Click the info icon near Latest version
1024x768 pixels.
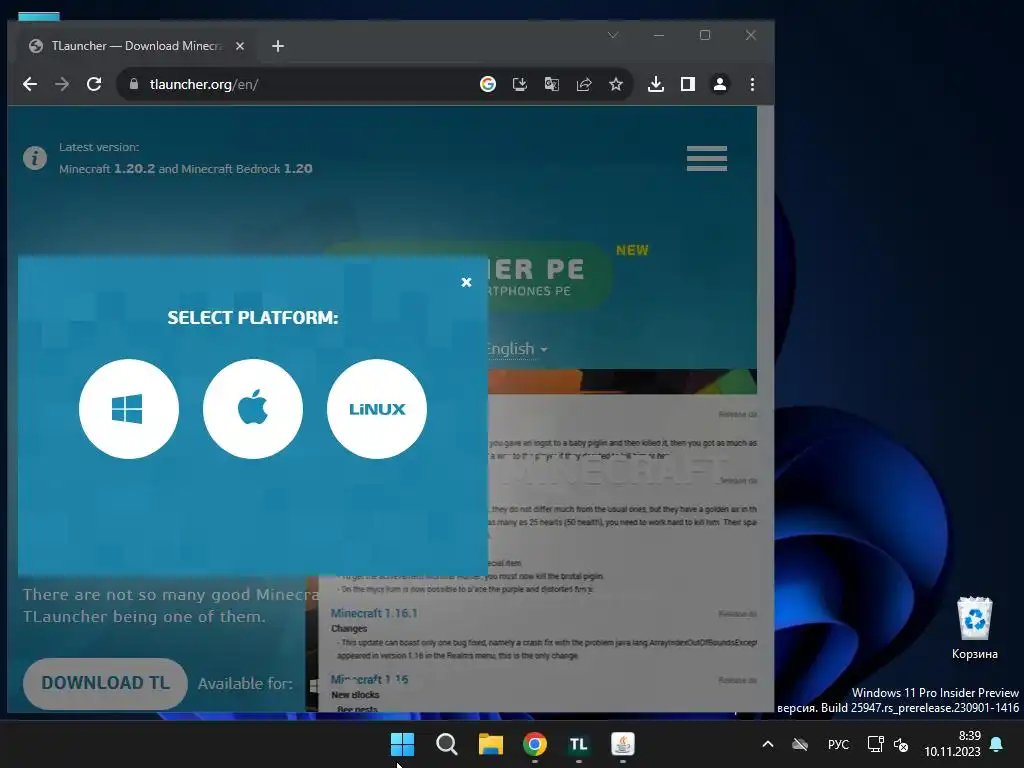(35, 158)
